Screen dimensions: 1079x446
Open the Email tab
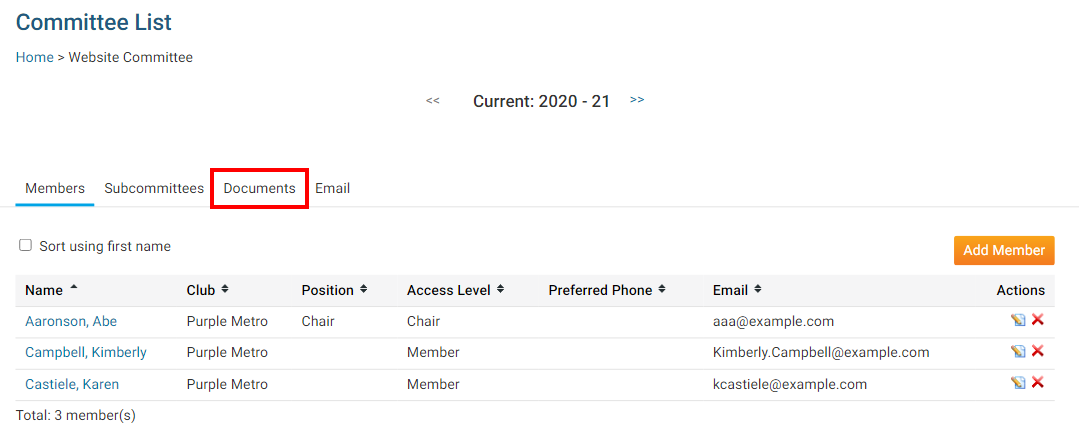[332, 188]
